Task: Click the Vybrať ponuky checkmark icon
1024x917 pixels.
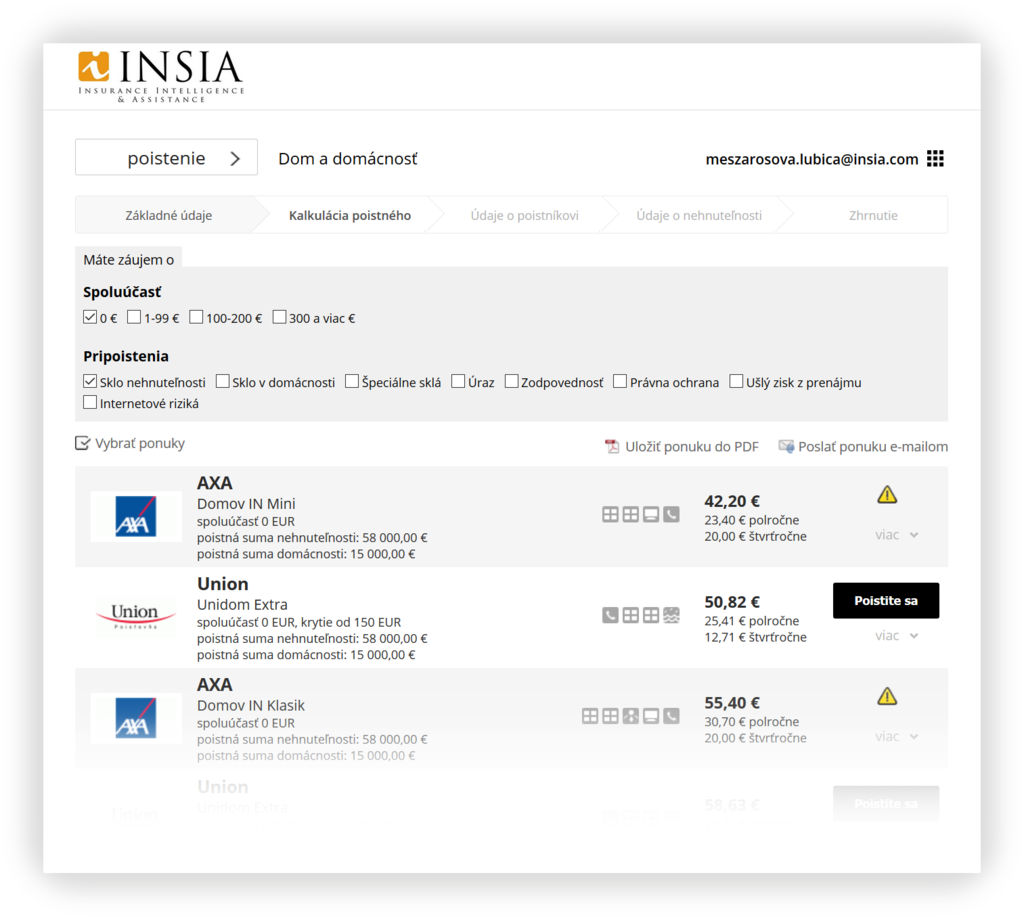Action: [x=82, y=443]
